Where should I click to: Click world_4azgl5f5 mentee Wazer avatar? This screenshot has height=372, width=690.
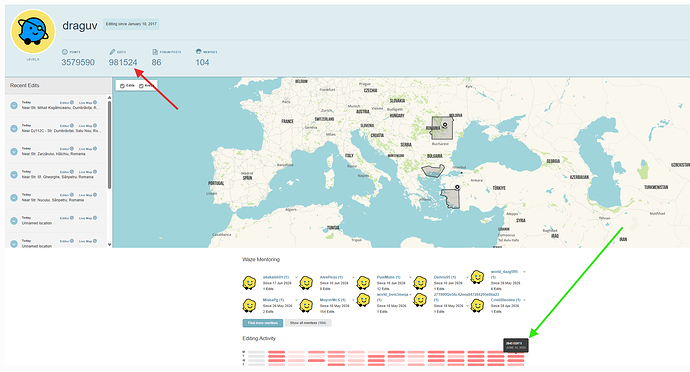(477, 277)
